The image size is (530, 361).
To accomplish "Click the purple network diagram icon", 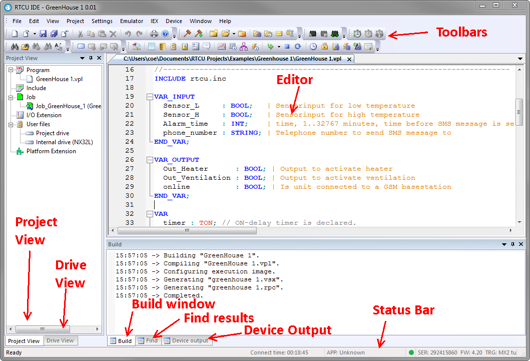I will pyautogui.click(x=244, y=46).
